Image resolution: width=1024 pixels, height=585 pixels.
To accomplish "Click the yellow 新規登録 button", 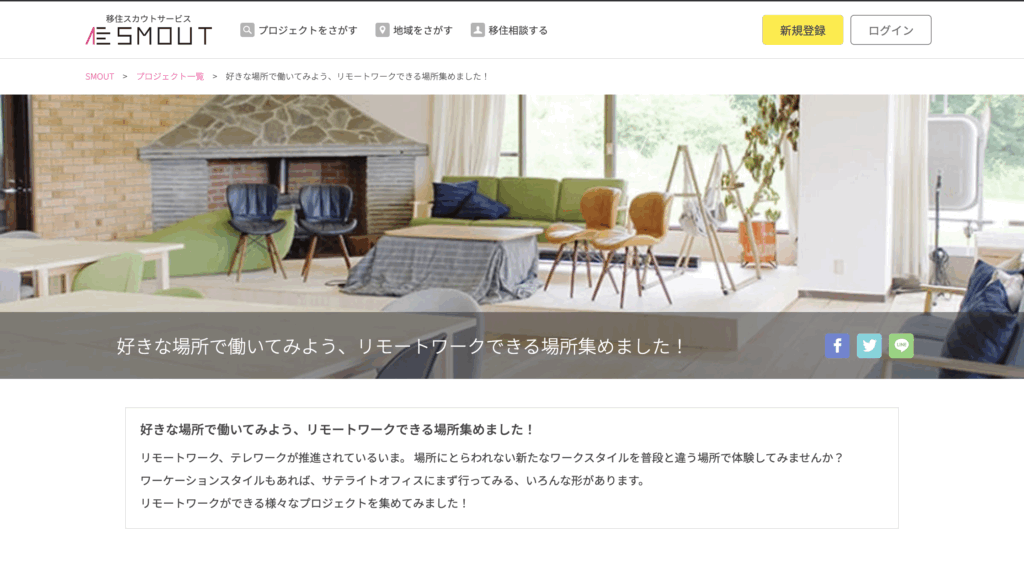I will click(x=802, y=30).
